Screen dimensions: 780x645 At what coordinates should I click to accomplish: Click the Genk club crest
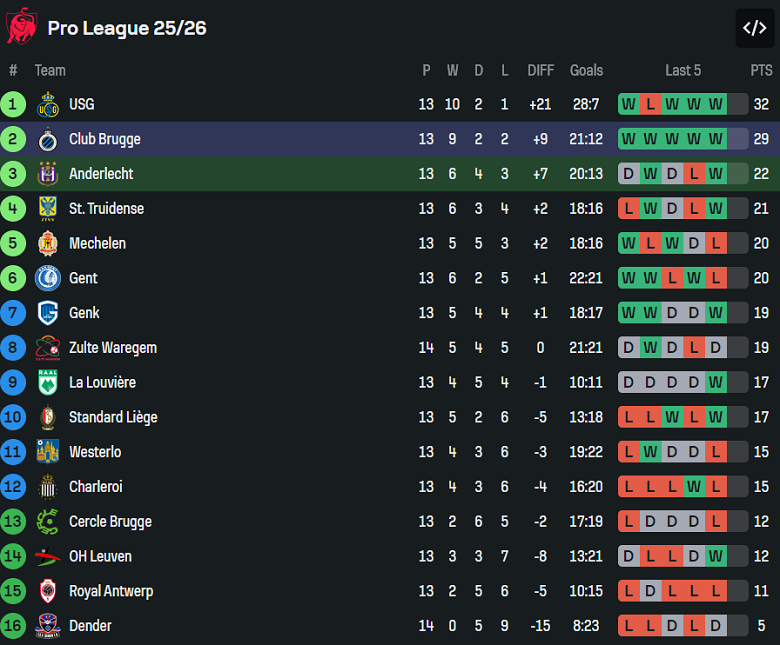point(48,313)
